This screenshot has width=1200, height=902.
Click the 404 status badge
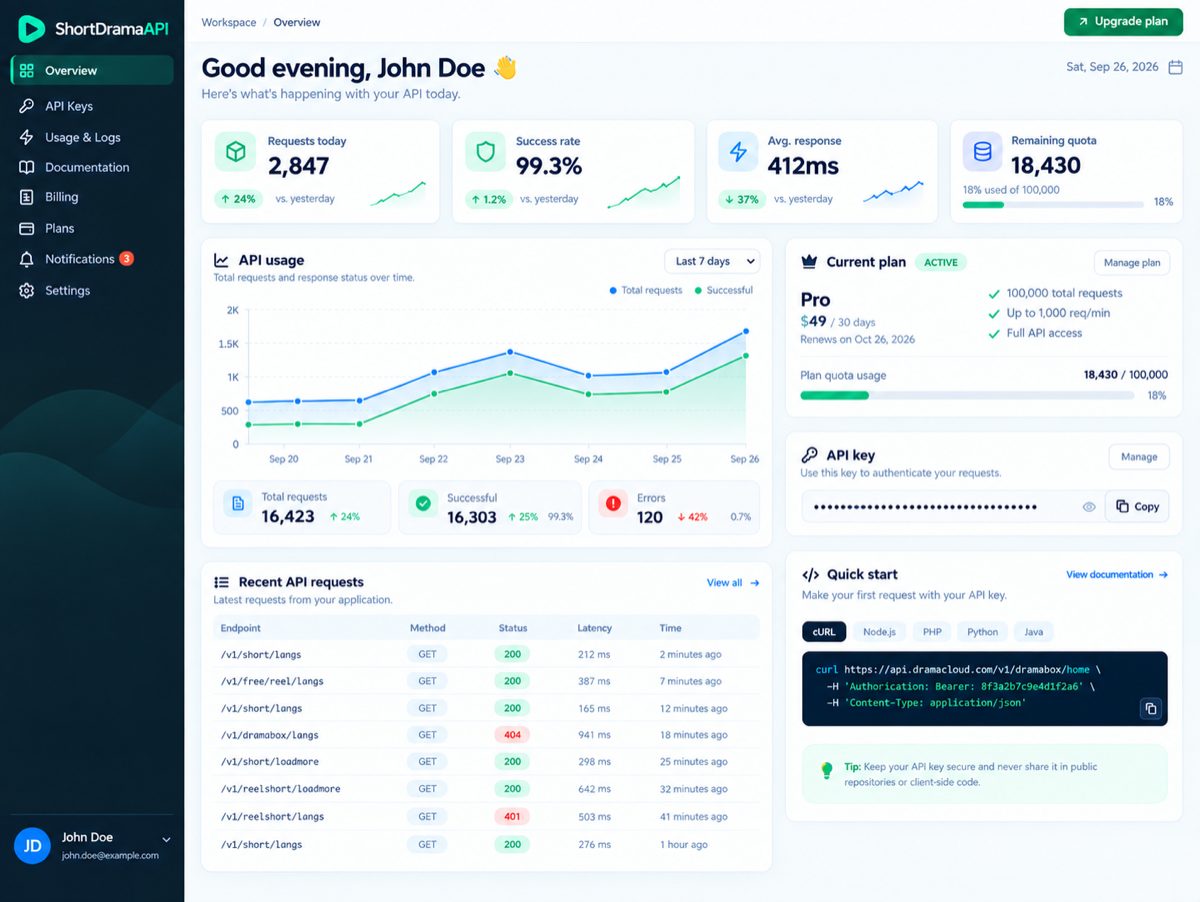coord(512,735)
